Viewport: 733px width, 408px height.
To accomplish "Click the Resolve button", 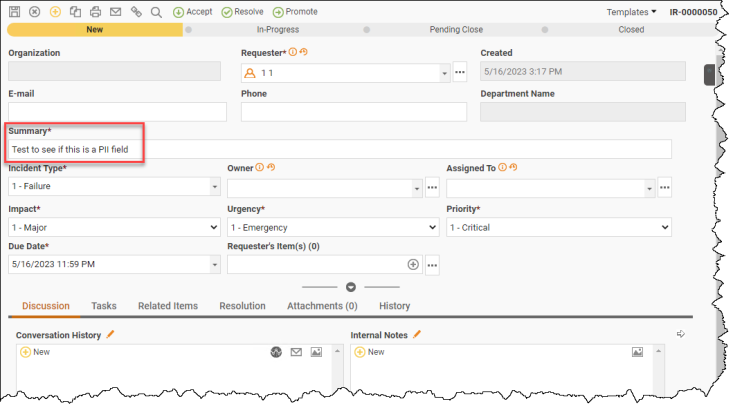I will tap(242, 12).
